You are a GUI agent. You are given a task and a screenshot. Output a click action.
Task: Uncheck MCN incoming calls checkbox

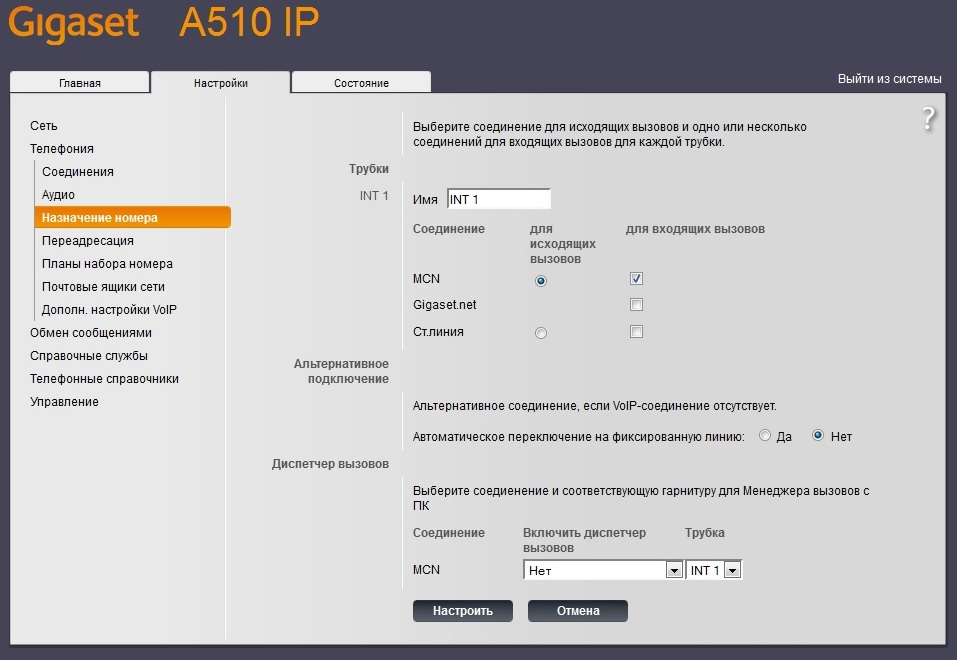pyautogui.click(x=636, y=278)
